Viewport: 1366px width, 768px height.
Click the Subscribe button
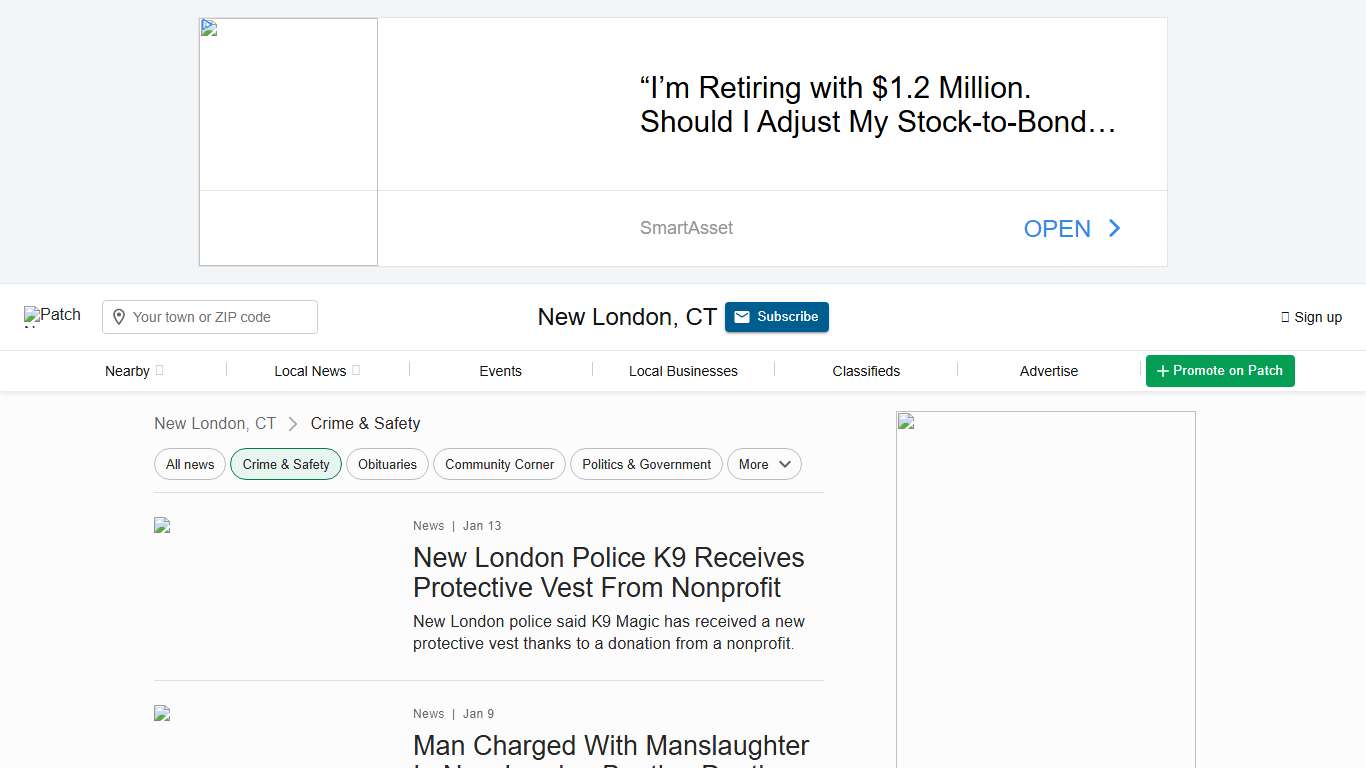(776, 317)
